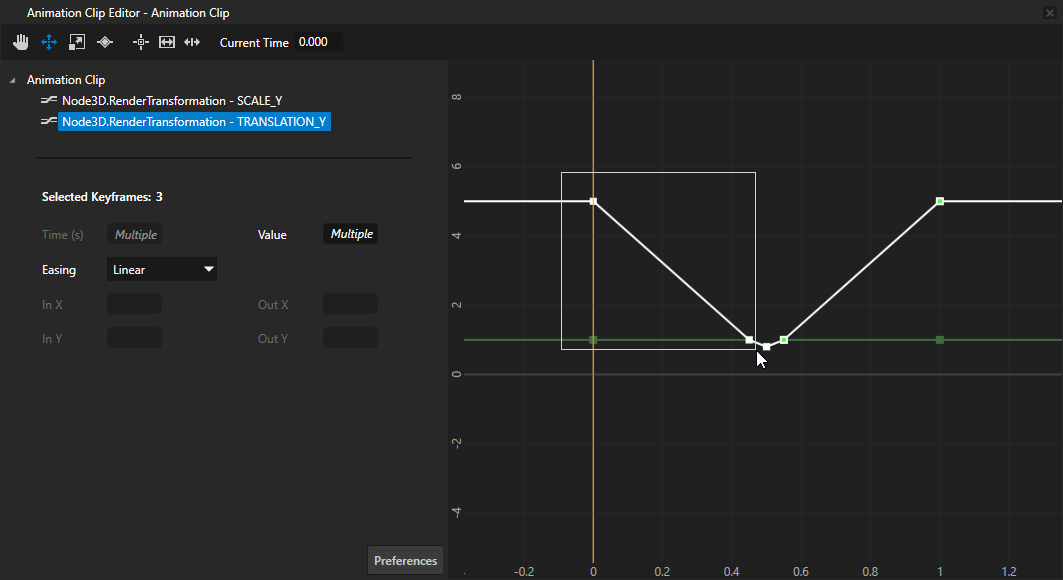Click the add keyframe diamond icon
Screen dimensions: 1063x580
(x=105, y=42)
